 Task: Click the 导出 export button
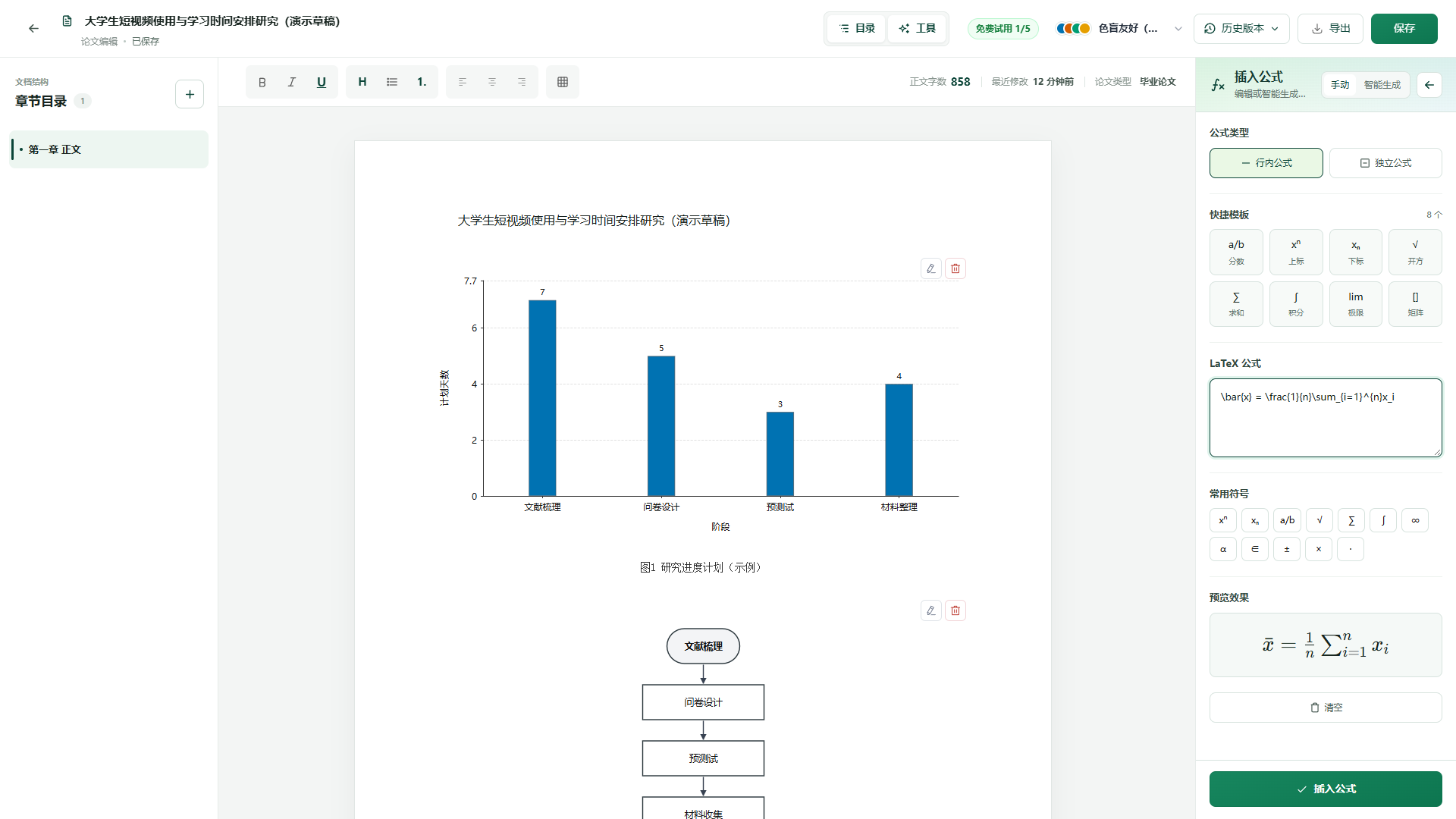[x=1331, y=29]
